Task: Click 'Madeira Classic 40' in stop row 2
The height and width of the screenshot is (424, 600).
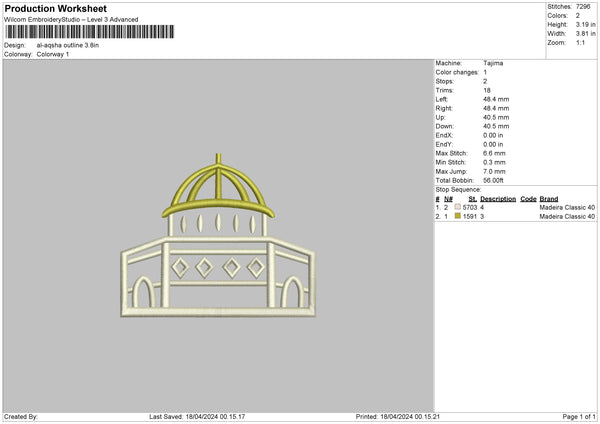Action: pos(567,217)
